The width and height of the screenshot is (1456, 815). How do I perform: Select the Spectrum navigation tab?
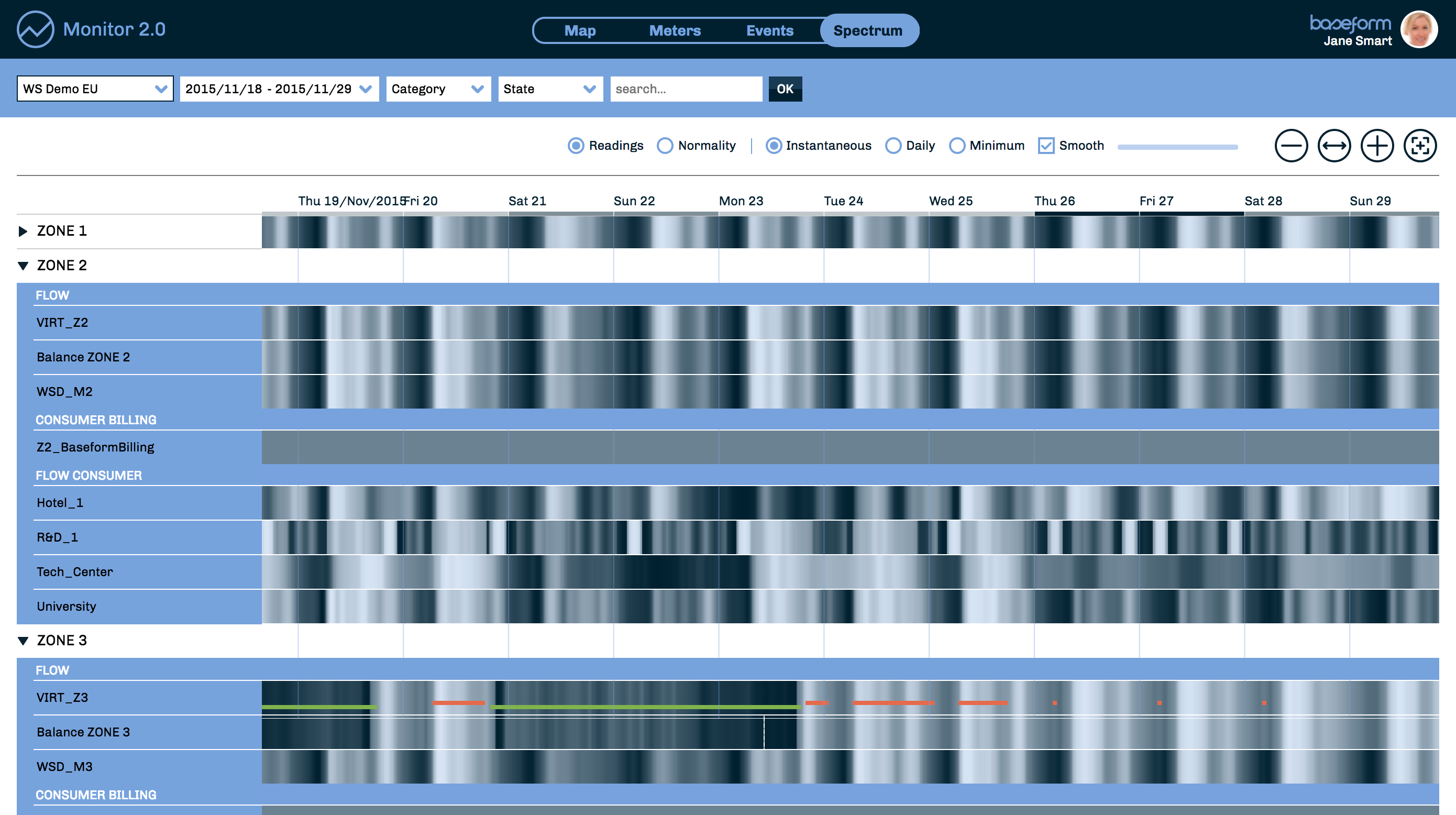(868, 30)
